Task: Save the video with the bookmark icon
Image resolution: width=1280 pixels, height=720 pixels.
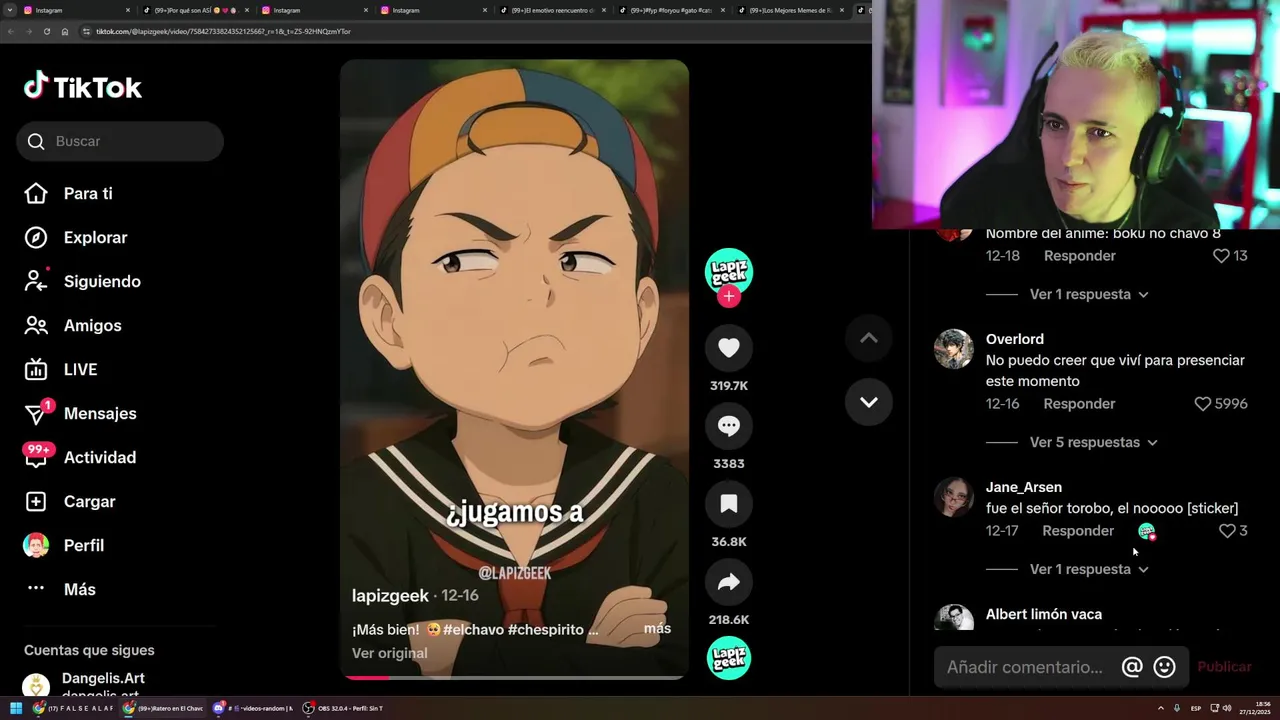Action: [729, 503]
